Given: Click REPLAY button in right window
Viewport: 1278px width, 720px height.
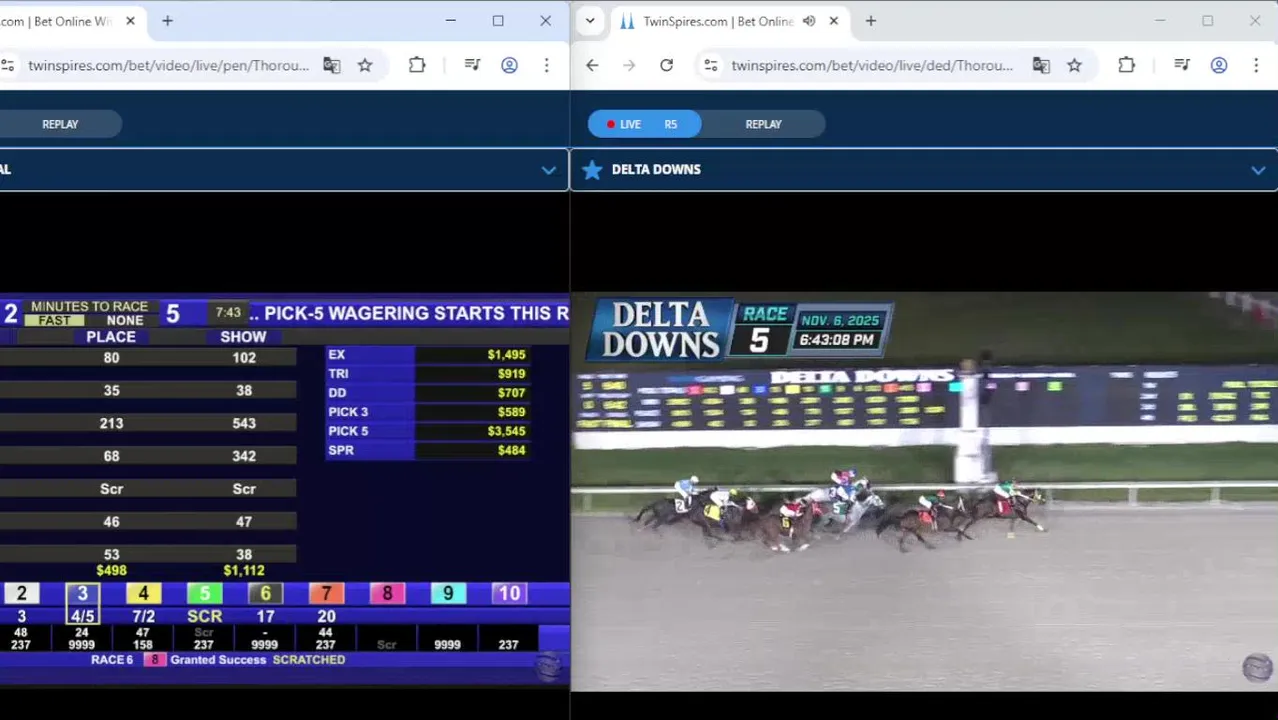Looking at the screenshot, I should click(763, 124).
